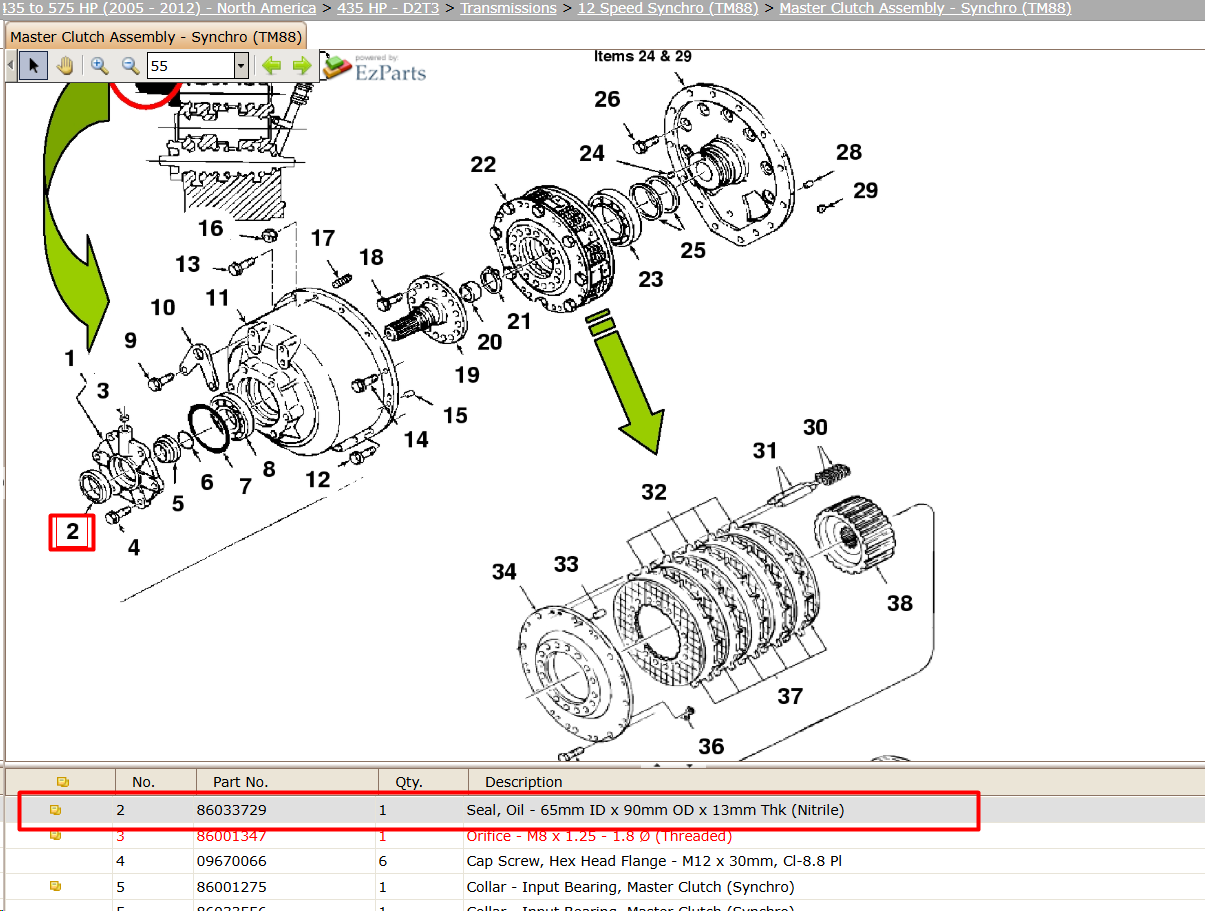This screenshot has height=911, width=1205.
Task: Click the Seal, Oil - 65mm ID description
Action: pos(655,810)
